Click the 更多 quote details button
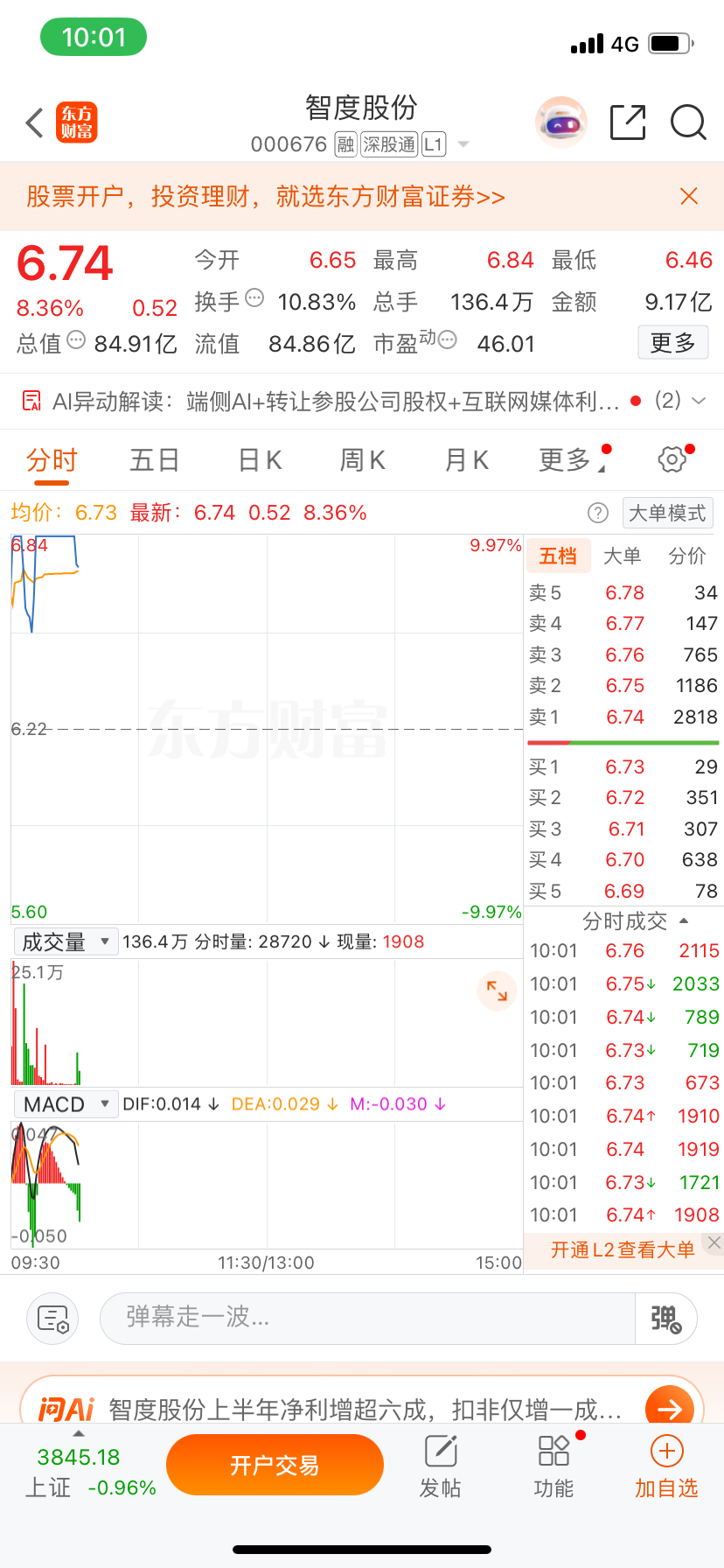 click(672, 343)
